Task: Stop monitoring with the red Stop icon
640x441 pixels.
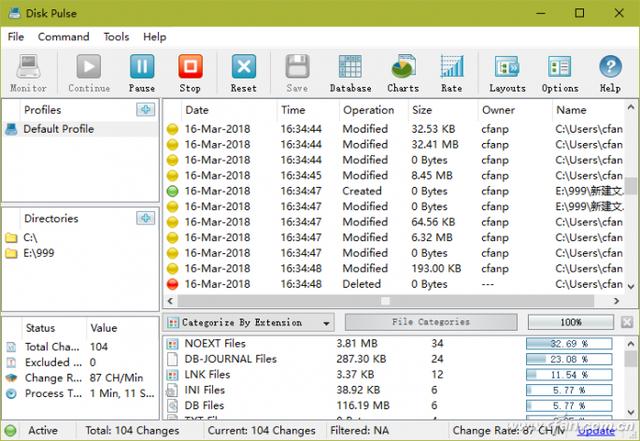Action: (190, 67)
